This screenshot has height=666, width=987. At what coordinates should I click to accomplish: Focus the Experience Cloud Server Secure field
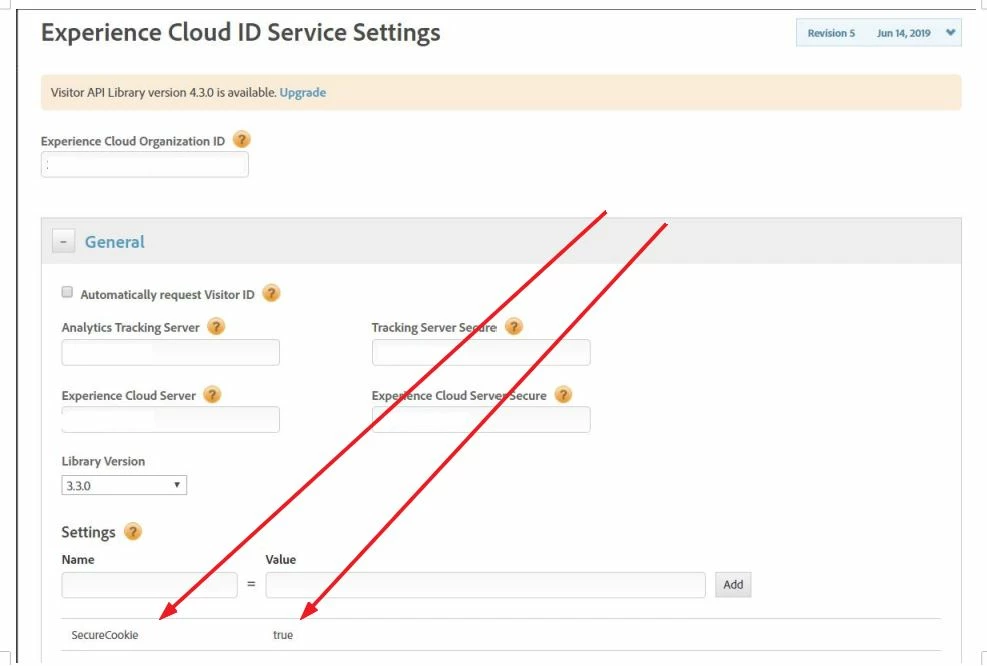pos(481,420)
